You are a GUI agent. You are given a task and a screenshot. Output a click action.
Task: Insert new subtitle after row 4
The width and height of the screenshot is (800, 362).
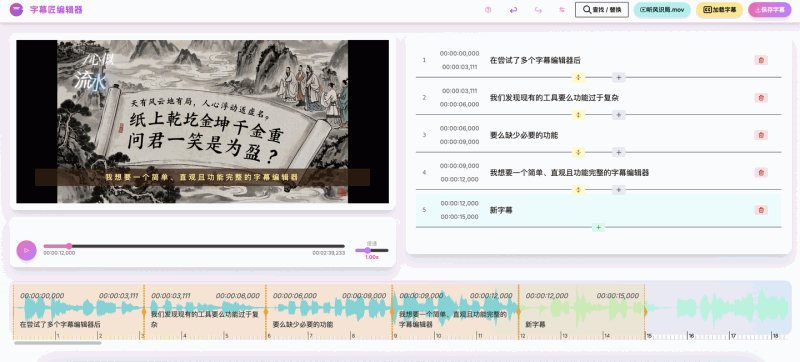[x=618, y=190]
